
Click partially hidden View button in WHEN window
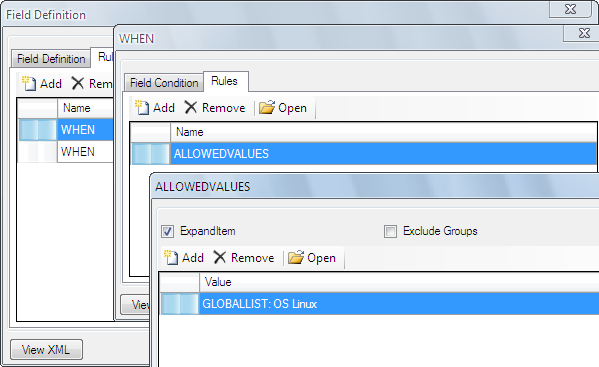point(135,304)
